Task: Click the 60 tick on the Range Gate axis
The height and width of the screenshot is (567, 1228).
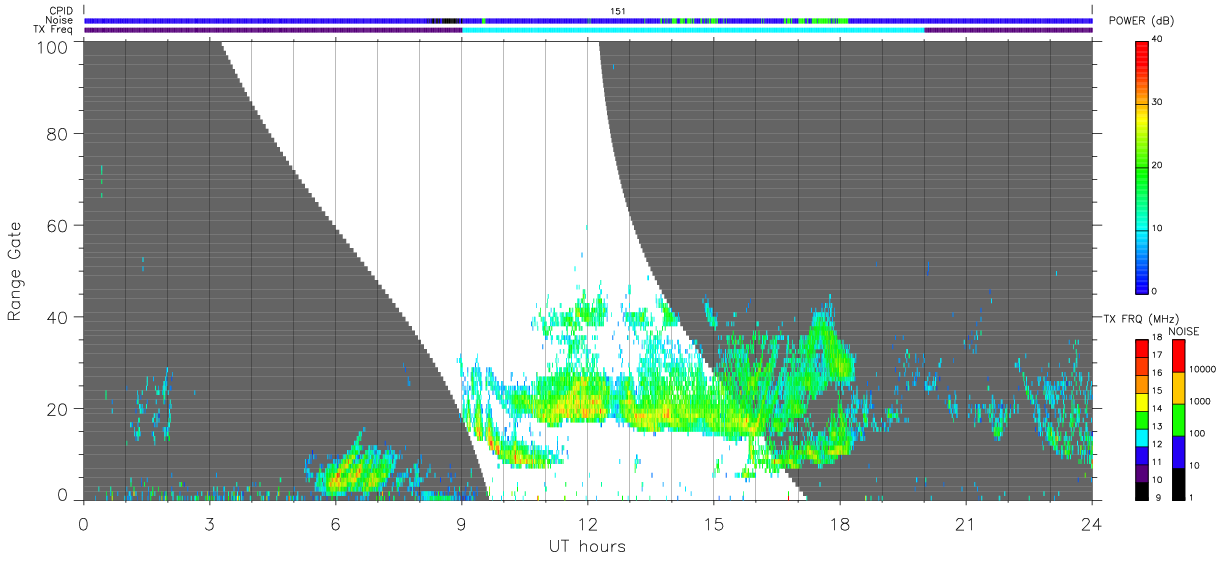Action: click(x=57, y=225)
